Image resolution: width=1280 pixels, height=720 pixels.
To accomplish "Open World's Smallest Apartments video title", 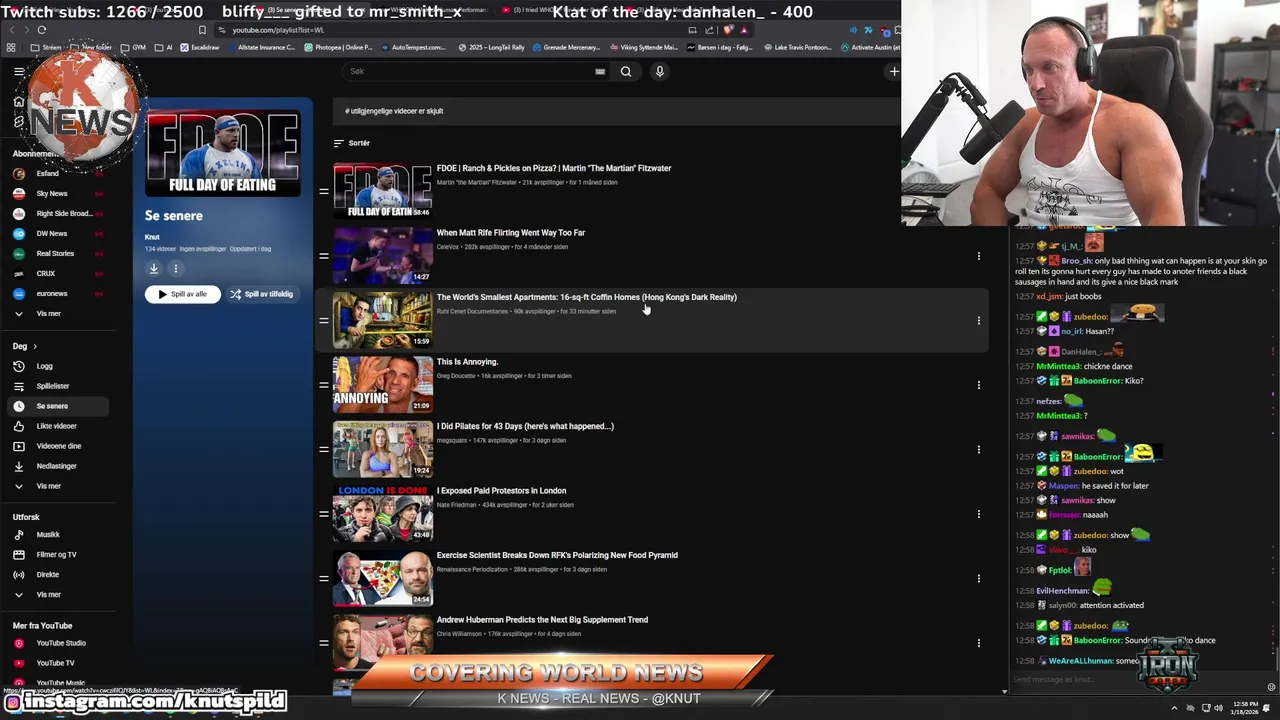I will pyautogui.click(x=586, y=297).
